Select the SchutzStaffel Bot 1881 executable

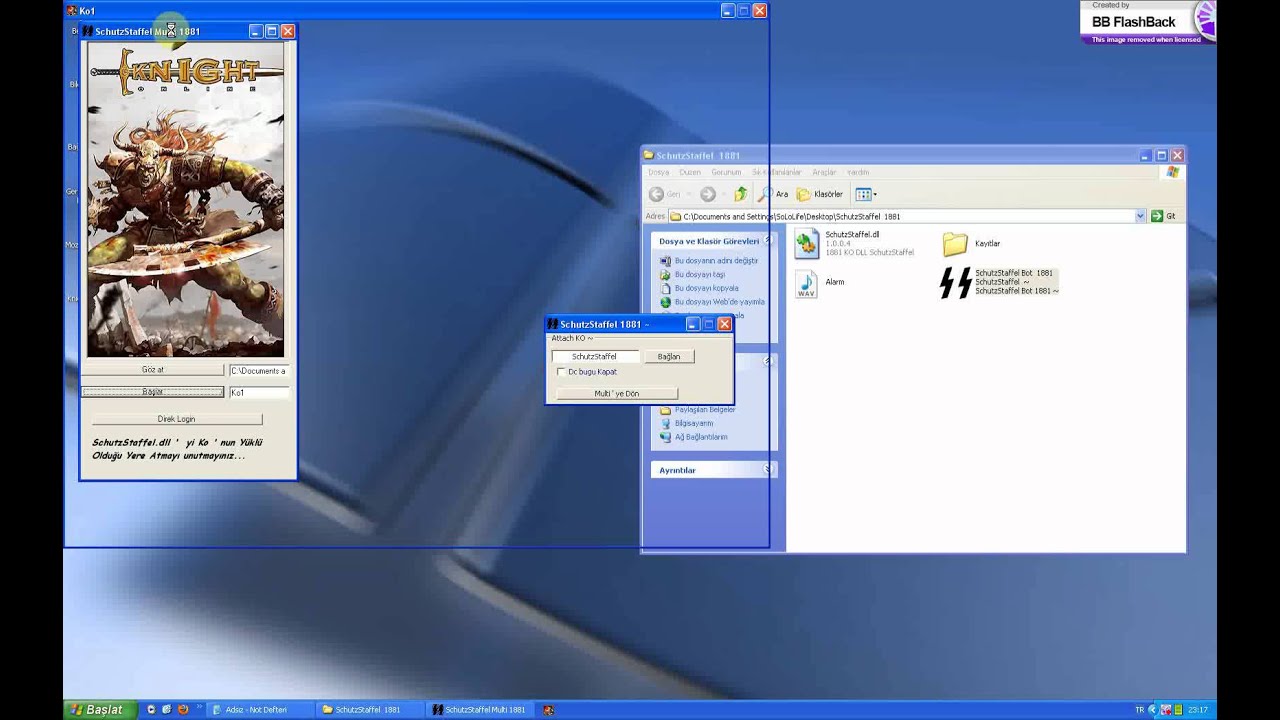[955, 283]
